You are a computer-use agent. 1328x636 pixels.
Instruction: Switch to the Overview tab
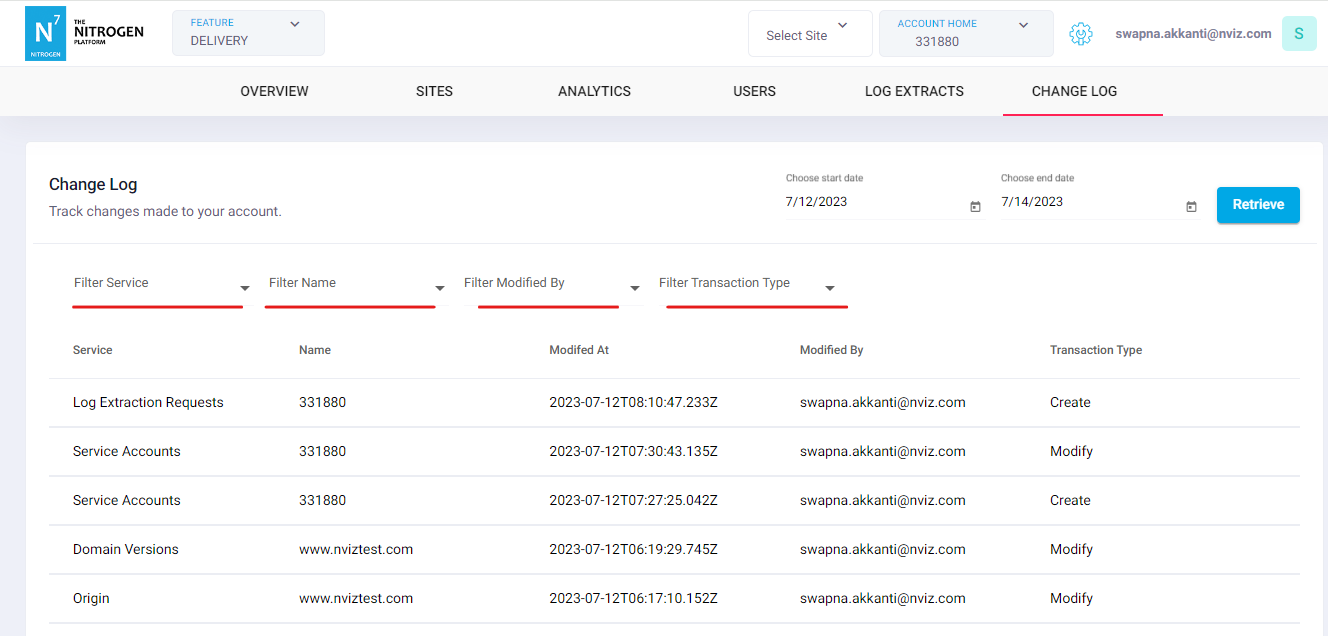(274, 91)
